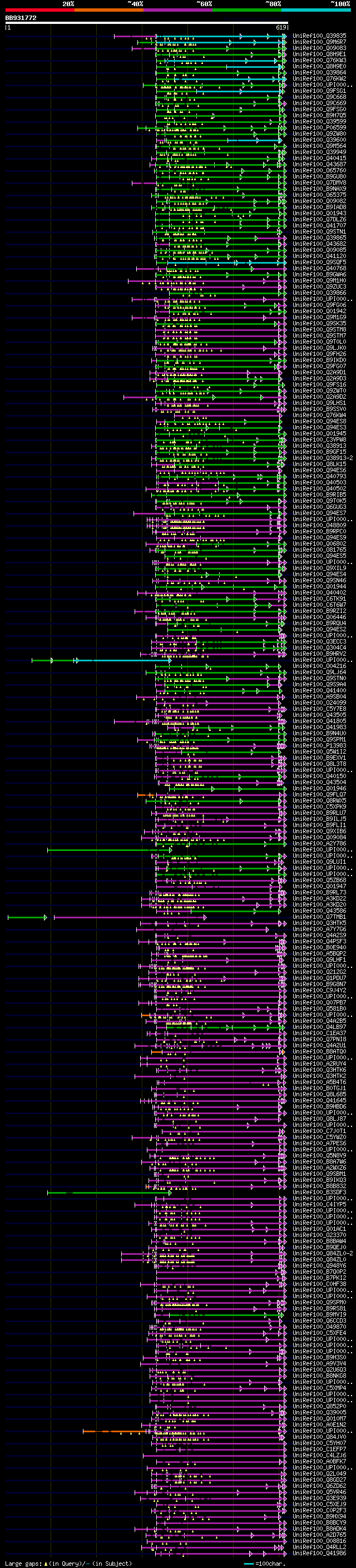The width and height of the screenshot is (356, 1568).
Task: Click the red 20% identity legend bar
Action: pos(39,10)
